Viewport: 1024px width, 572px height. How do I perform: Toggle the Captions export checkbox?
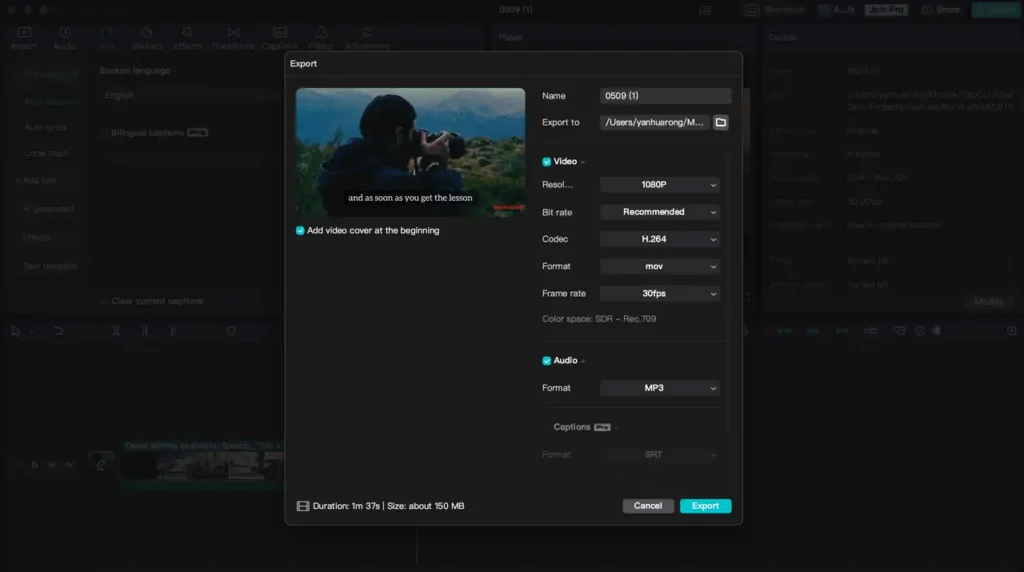tap(547, 427)
